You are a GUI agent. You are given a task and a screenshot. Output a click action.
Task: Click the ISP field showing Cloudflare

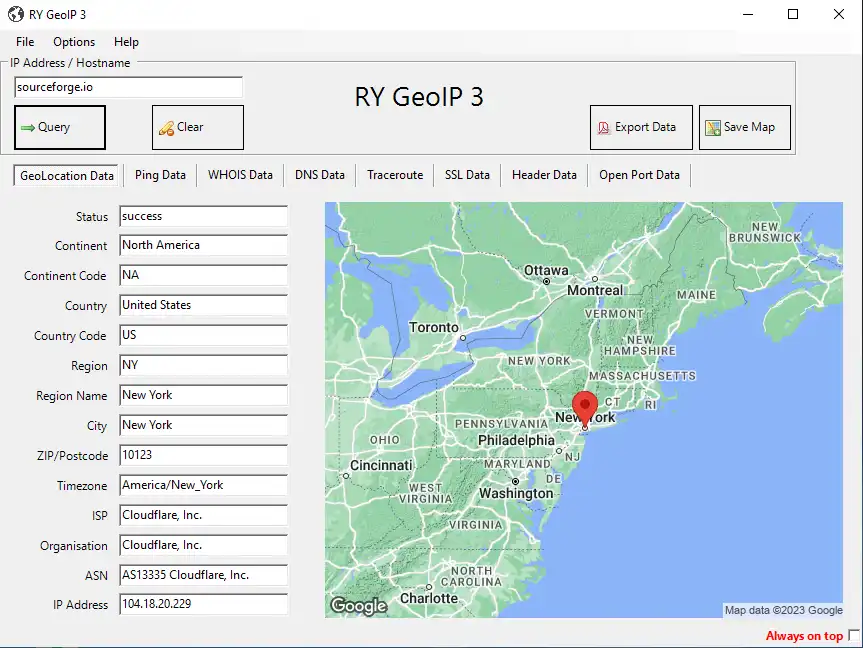point(203,515)
